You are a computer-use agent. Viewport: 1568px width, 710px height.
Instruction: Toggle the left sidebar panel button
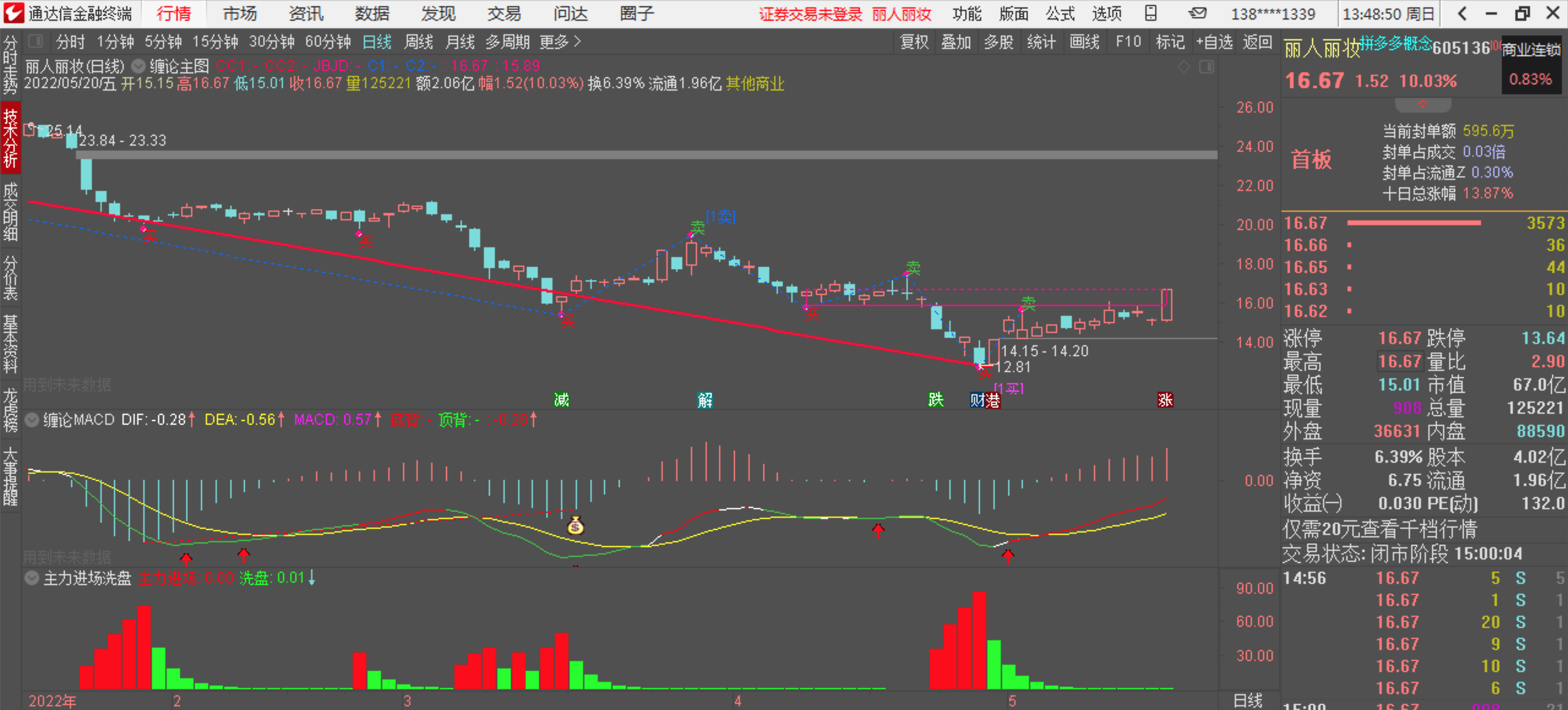36,42
